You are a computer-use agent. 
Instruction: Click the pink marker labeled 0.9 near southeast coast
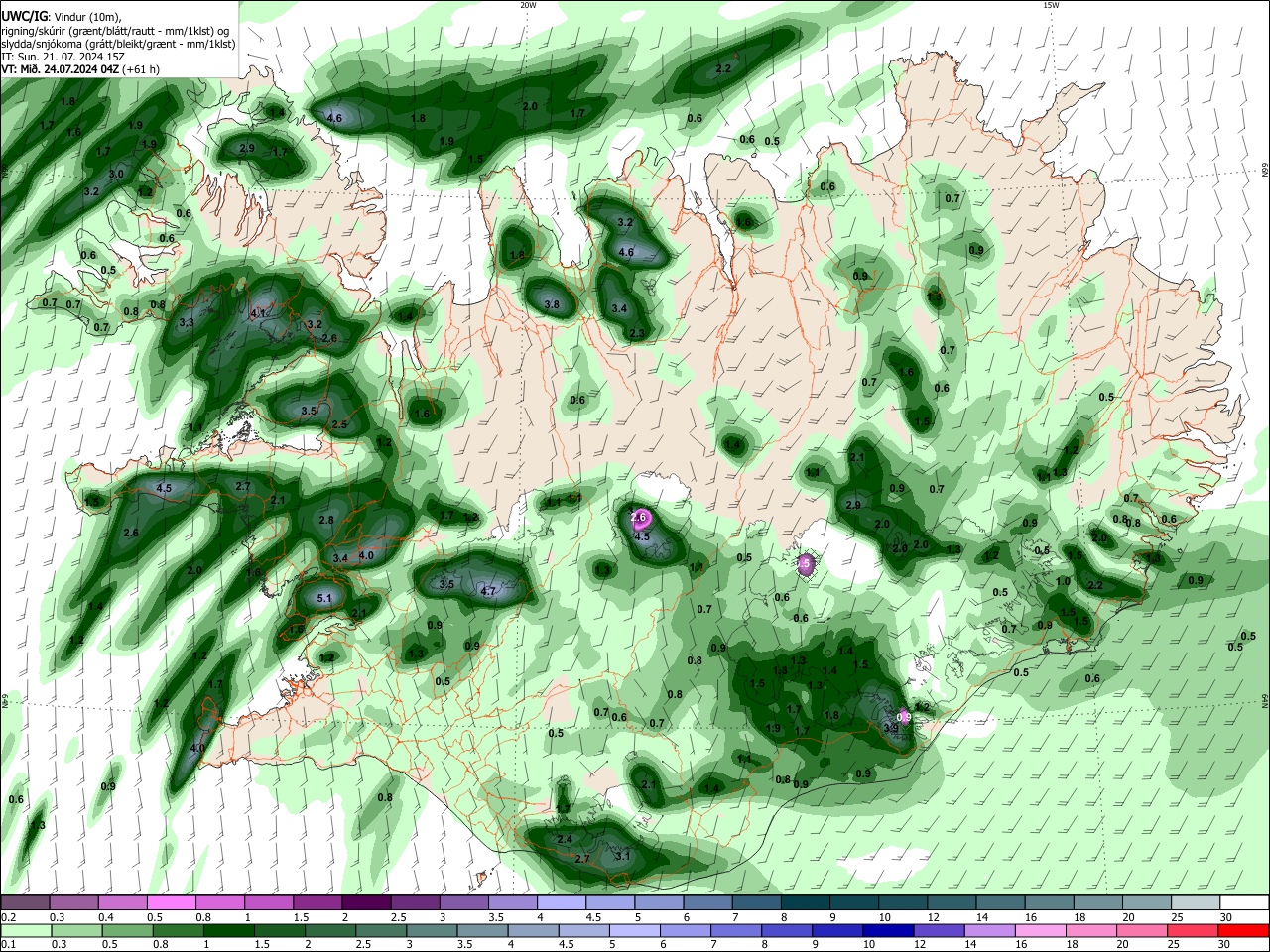click(x=904, y=717)
